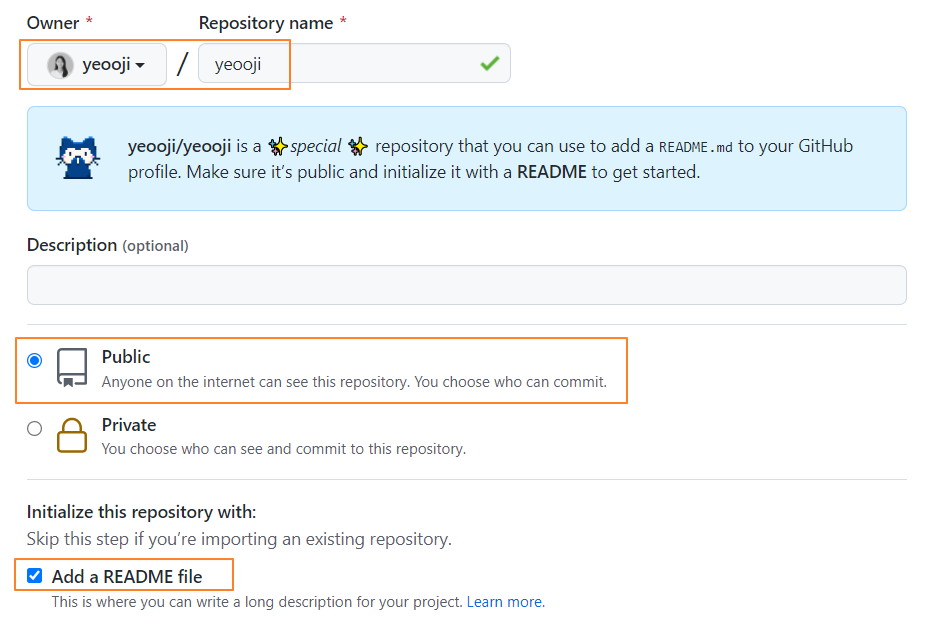Click the 'Repository name' label
This screenshot has width=928, height=629.
(266, 23)
